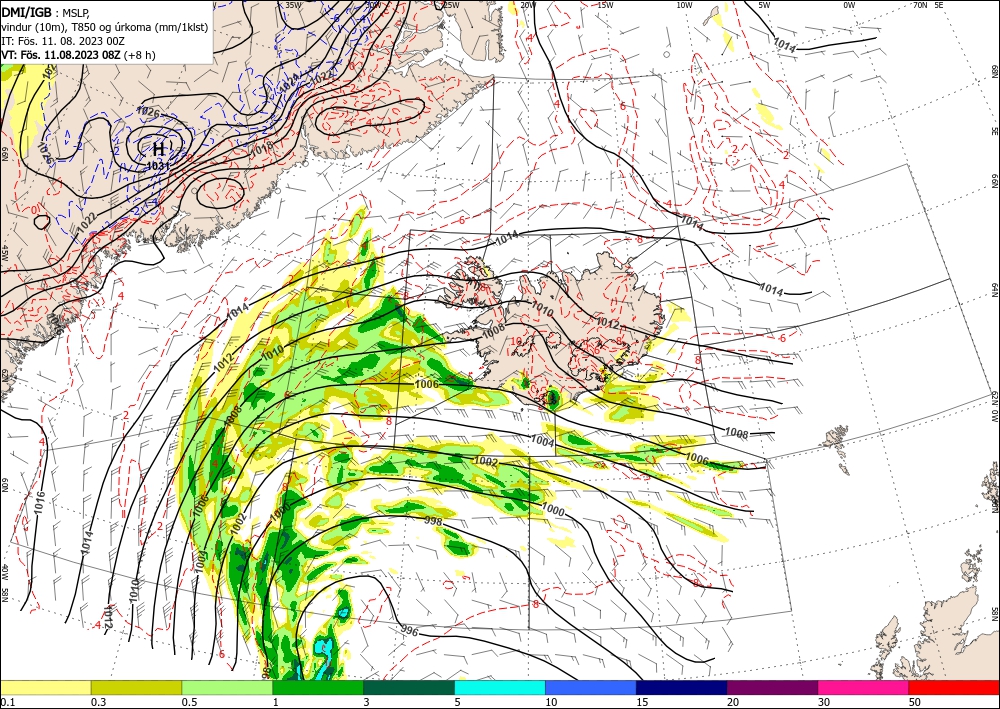Click the '1018' isobar label over Greenland
1000x709 pixels.
[261, 150]
